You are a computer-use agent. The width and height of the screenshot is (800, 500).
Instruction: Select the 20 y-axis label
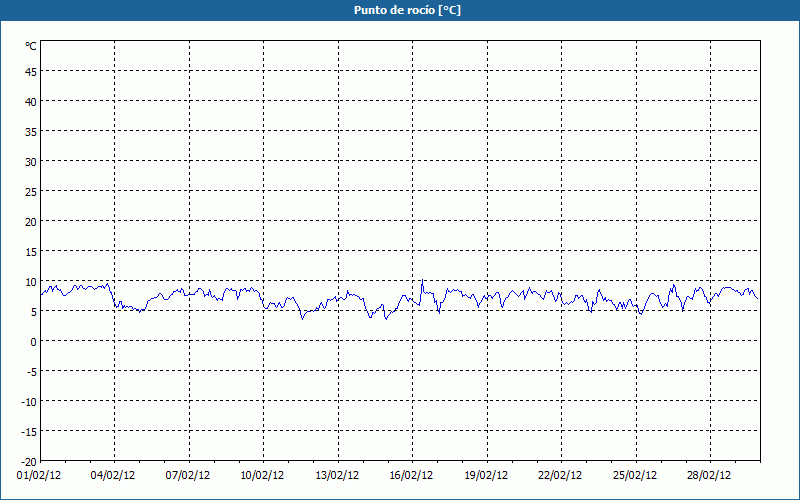pyautogui.click(x=31, y=222)
